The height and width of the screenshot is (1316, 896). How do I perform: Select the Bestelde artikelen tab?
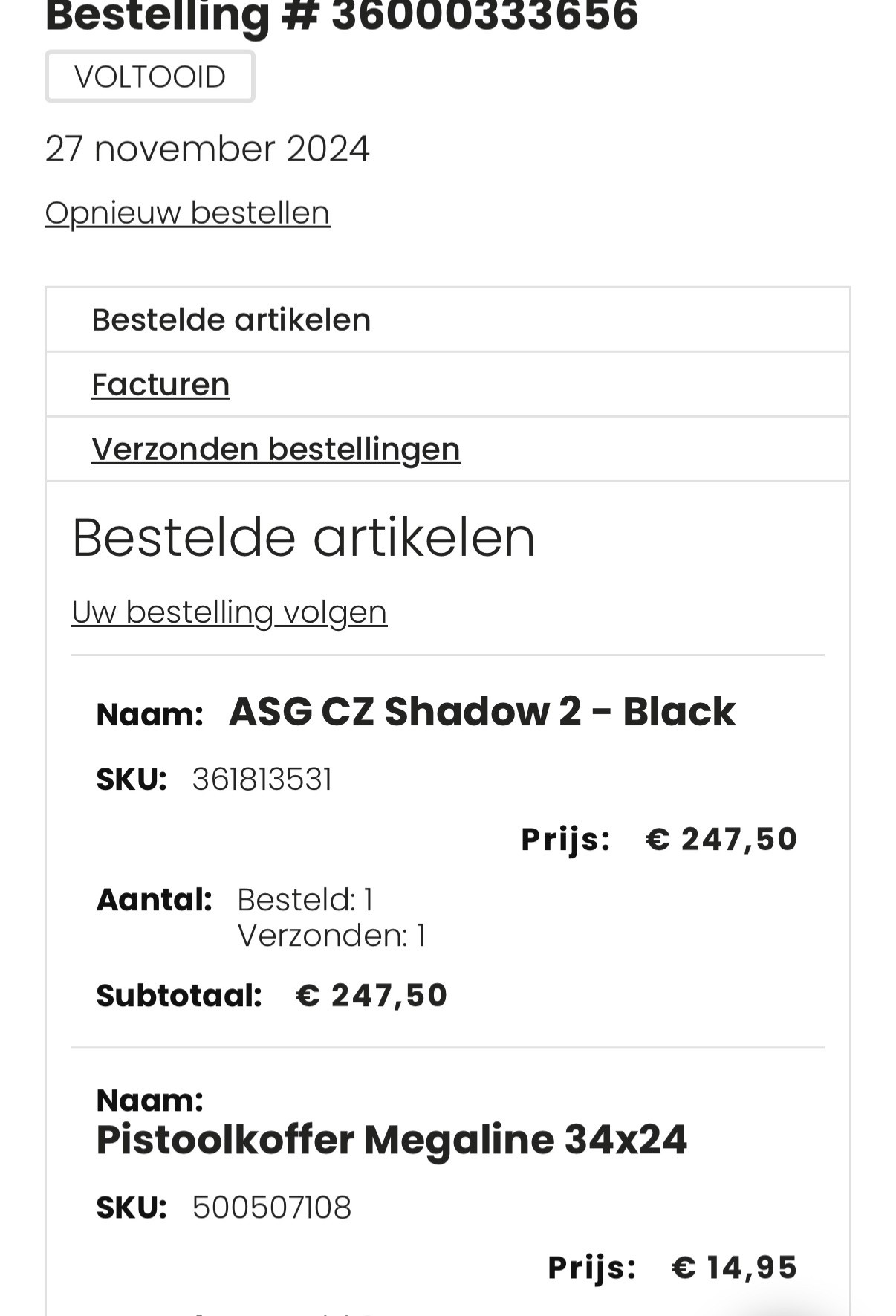pos(231,320)
